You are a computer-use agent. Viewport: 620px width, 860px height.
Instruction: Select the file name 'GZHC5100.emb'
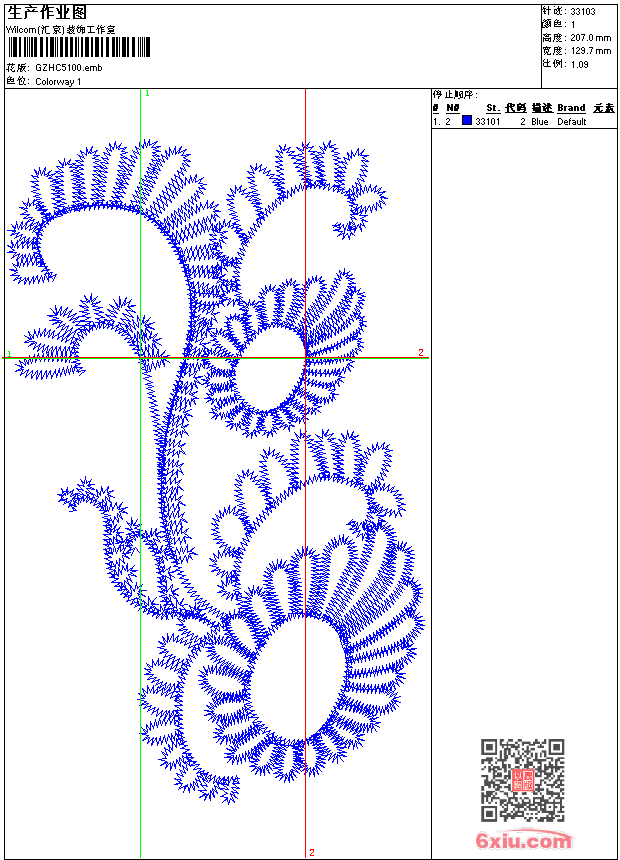[69, 68]
